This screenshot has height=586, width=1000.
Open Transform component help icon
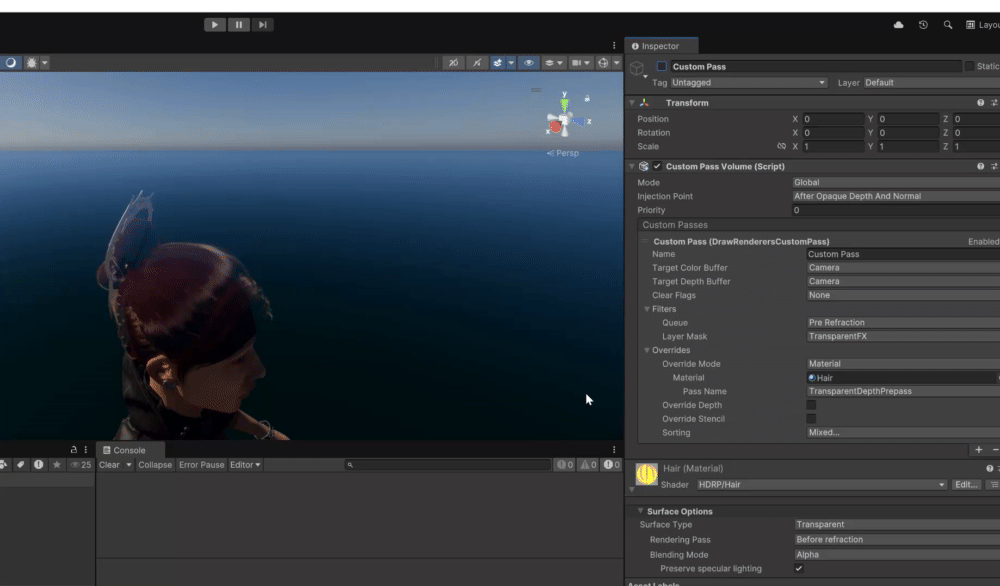tap(980, 103)
